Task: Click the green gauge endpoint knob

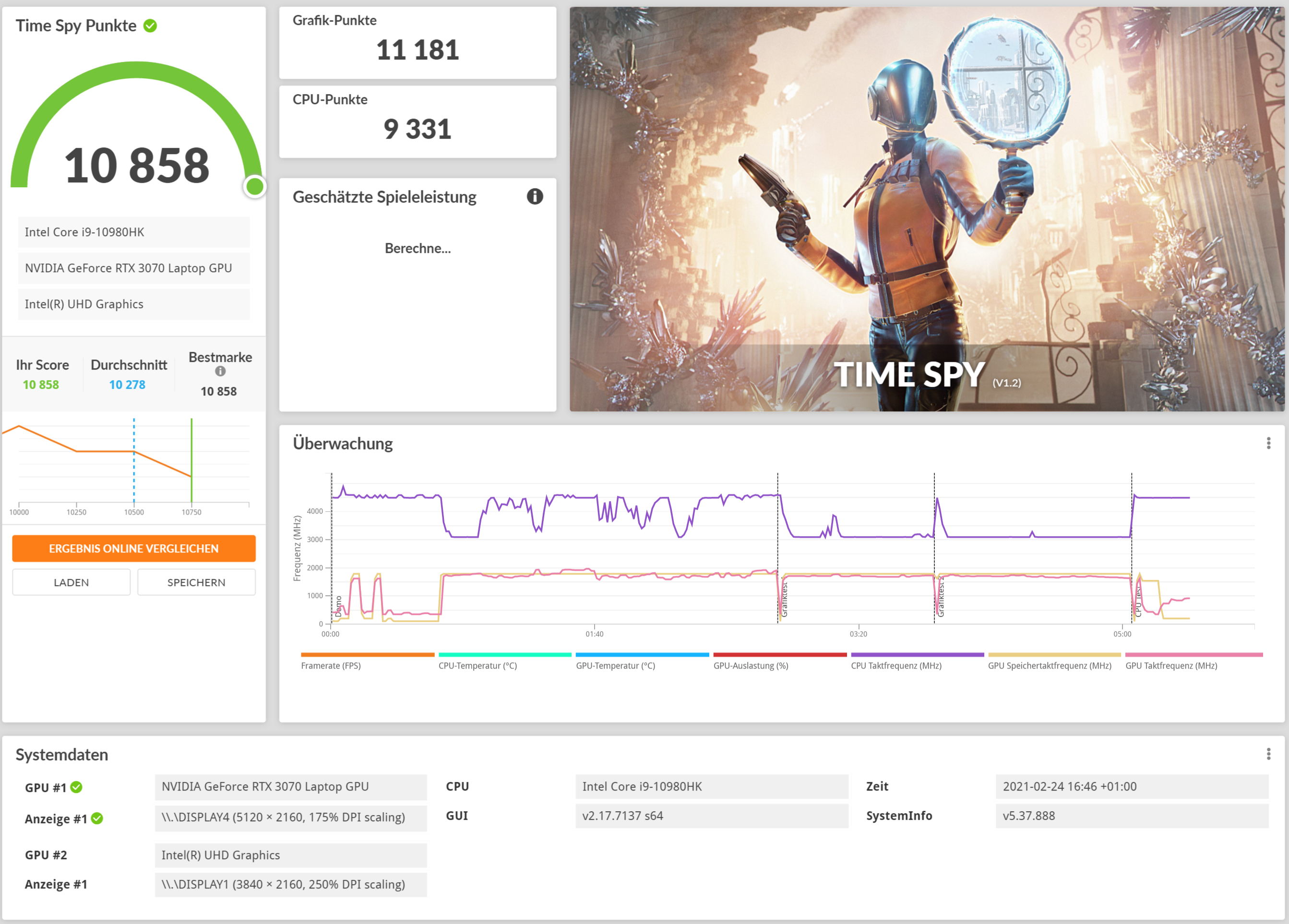Action: pyautogui.click(x=255, y=187)
